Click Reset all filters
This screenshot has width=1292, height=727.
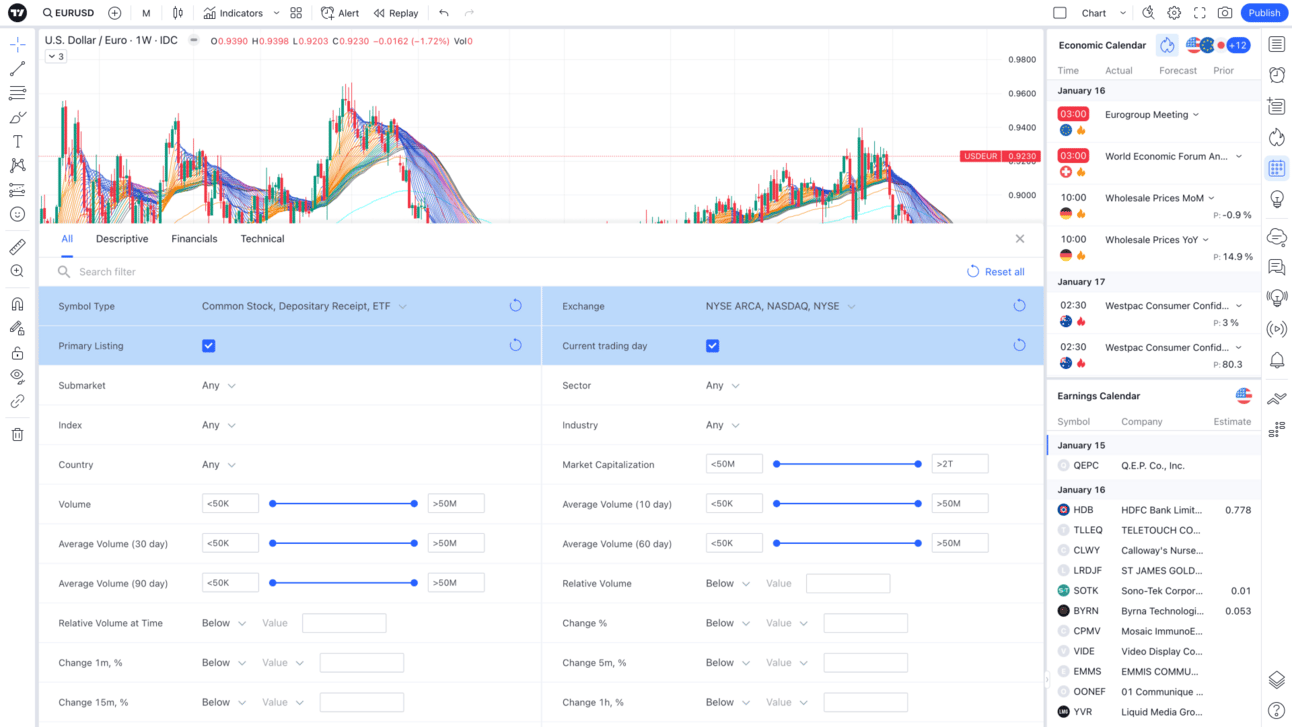[996, 272]
